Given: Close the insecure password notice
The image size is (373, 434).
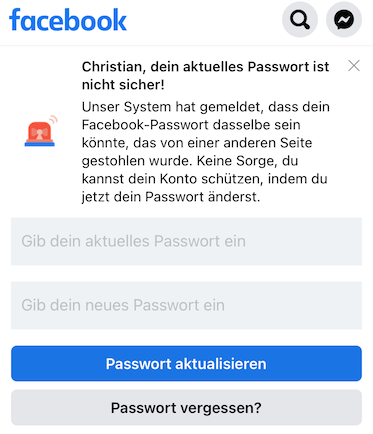Looking at the screenshot, I should click(354, 66).
